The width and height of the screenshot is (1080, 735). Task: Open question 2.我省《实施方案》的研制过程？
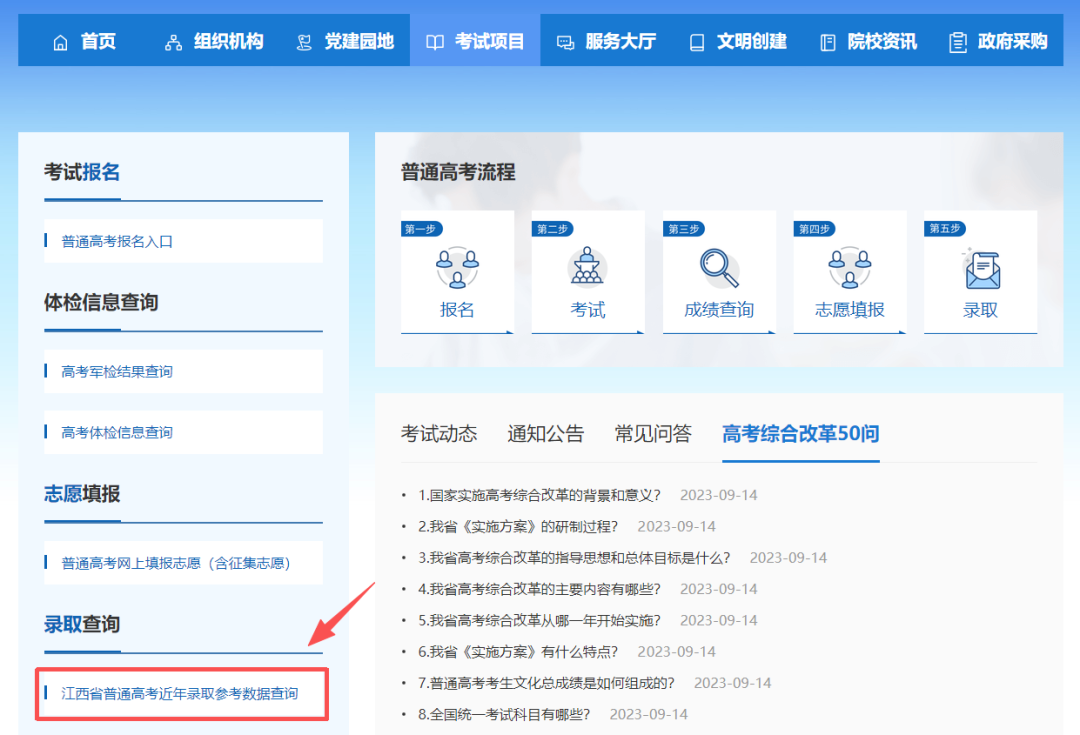pos(518,526)
